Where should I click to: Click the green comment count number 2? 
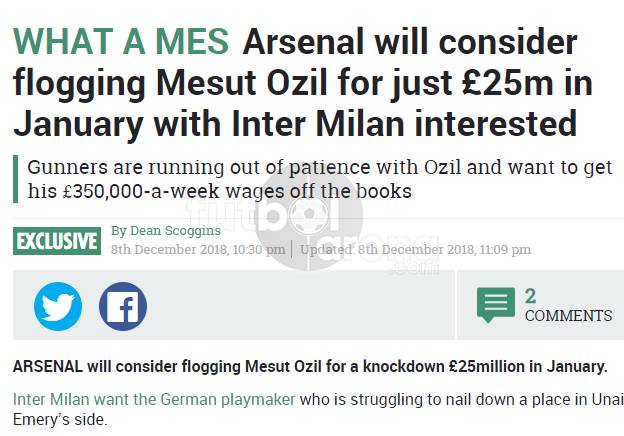[x=530, y=296]
